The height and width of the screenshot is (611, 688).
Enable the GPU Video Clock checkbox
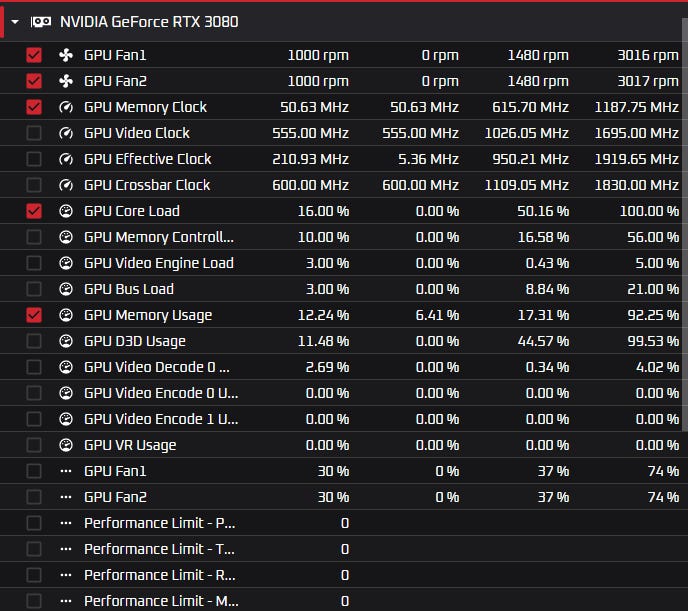(x=34, y=133)
